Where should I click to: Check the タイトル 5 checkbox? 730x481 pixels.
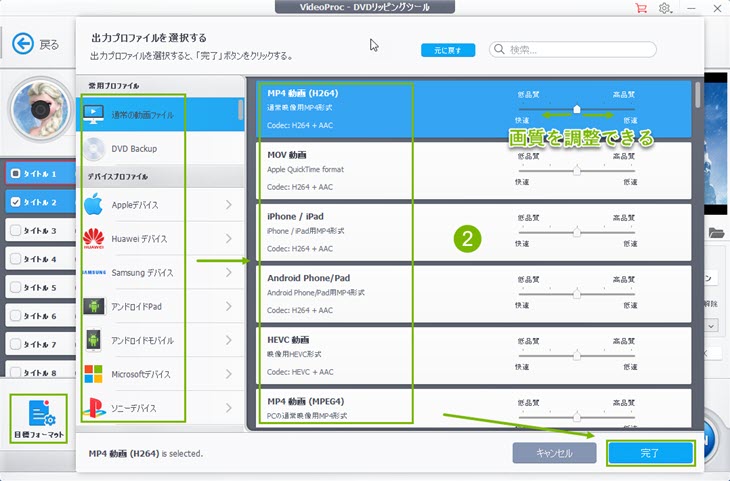tap(15, 287)
